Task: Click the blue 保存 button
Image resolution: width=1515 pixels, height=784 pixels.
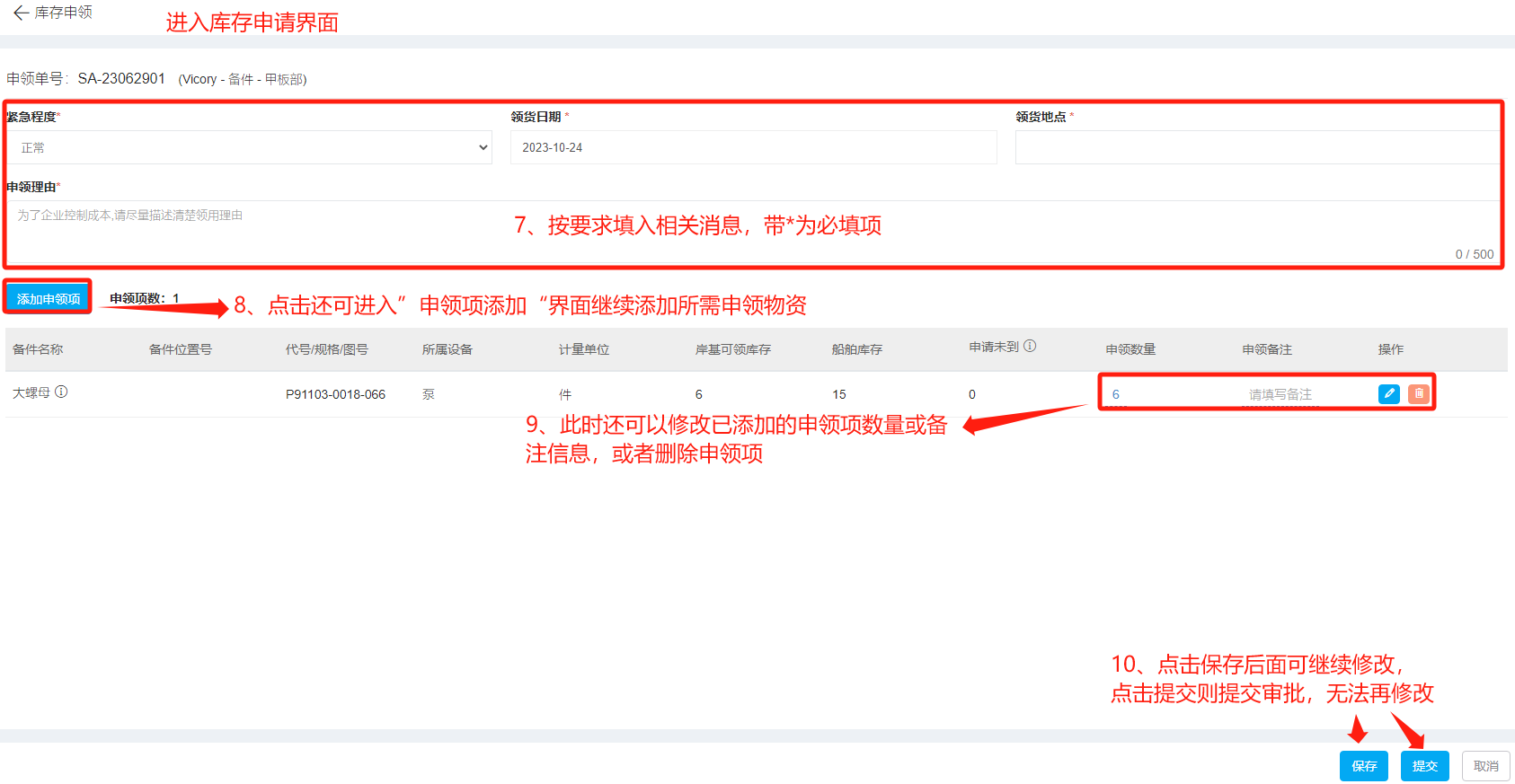Action: pos(1364,766)
